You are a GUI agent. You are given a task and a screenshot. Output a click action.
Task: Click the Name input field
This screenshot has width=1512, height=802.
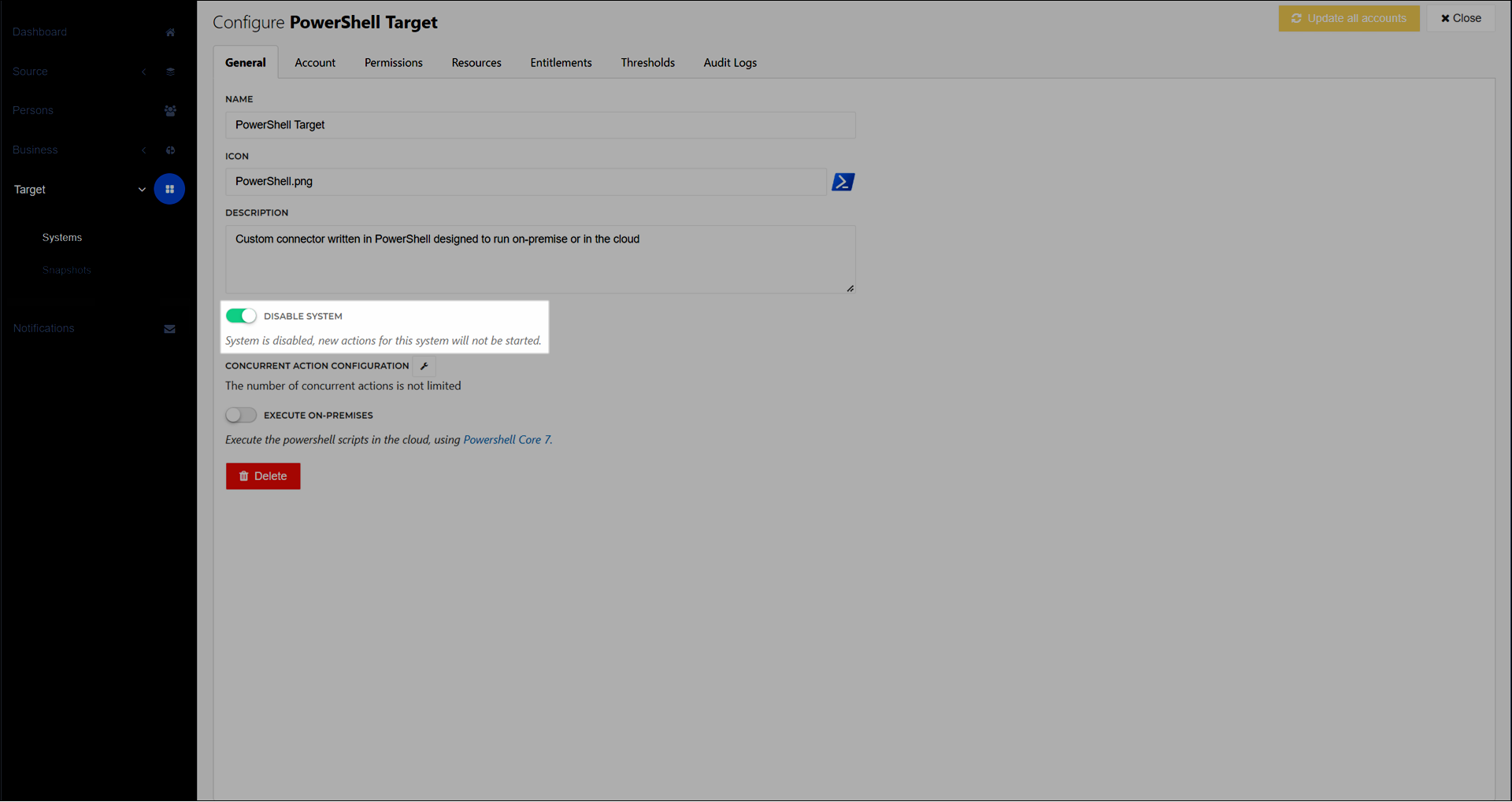tap(540, 125)
